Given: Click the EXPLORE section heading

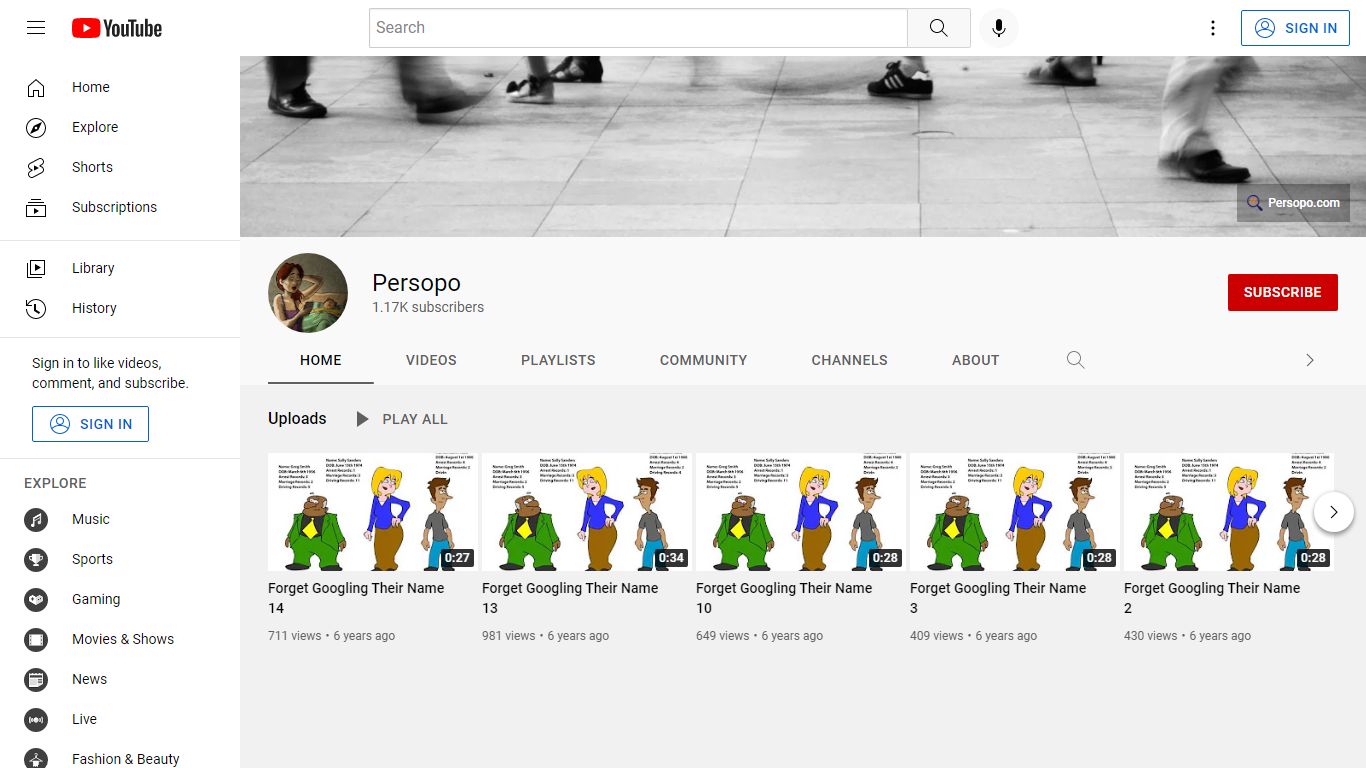Looking at the screenshot, I should coord(55,483).
